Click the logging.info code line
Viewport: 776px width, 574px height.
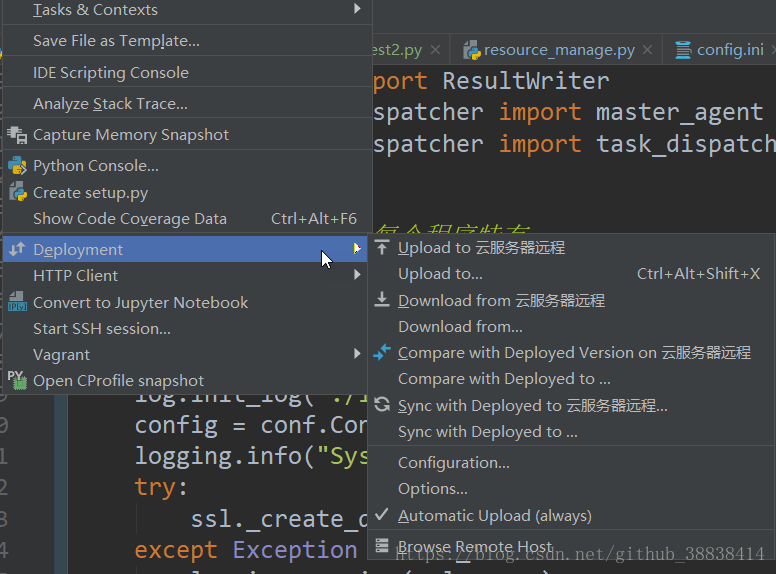pyautogui.click(x=250, y=456)
